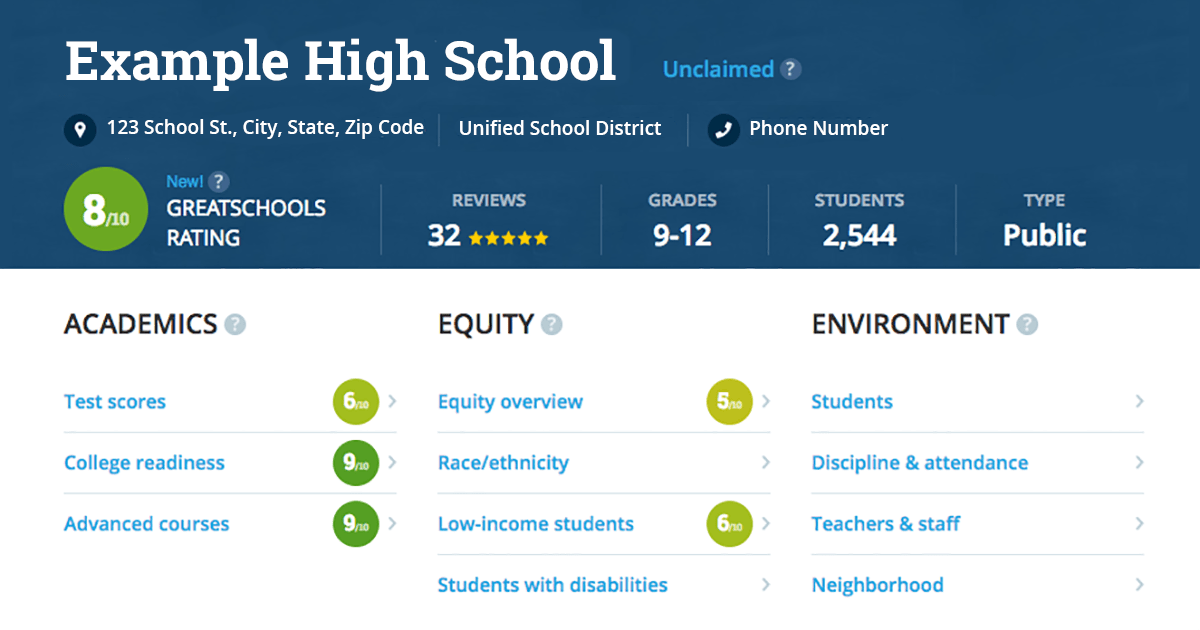Viewport: 1200px width, 630px height.
Task: Select the 5/10 Equity overview badge
Action: click(x=729, y=401)
